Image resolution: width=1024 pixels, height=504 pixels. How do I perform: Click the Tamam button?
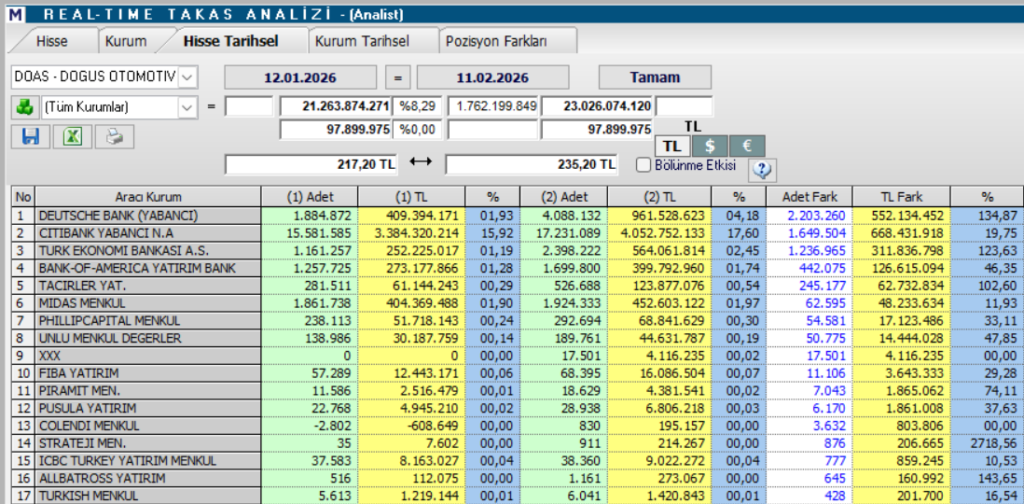click(x=655, y=77)
